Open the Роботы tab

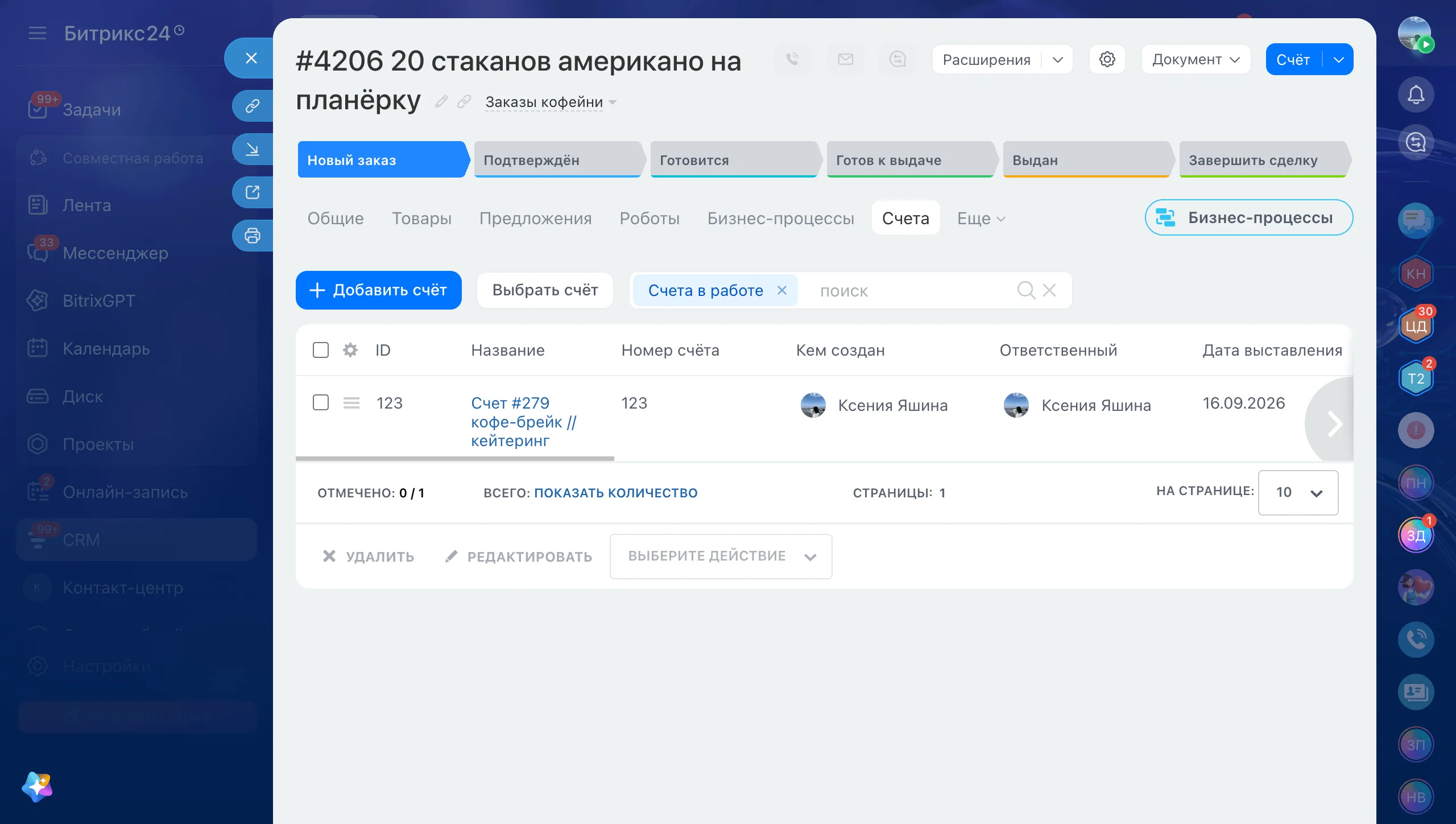pyautogui.click(x=650, y=219)
